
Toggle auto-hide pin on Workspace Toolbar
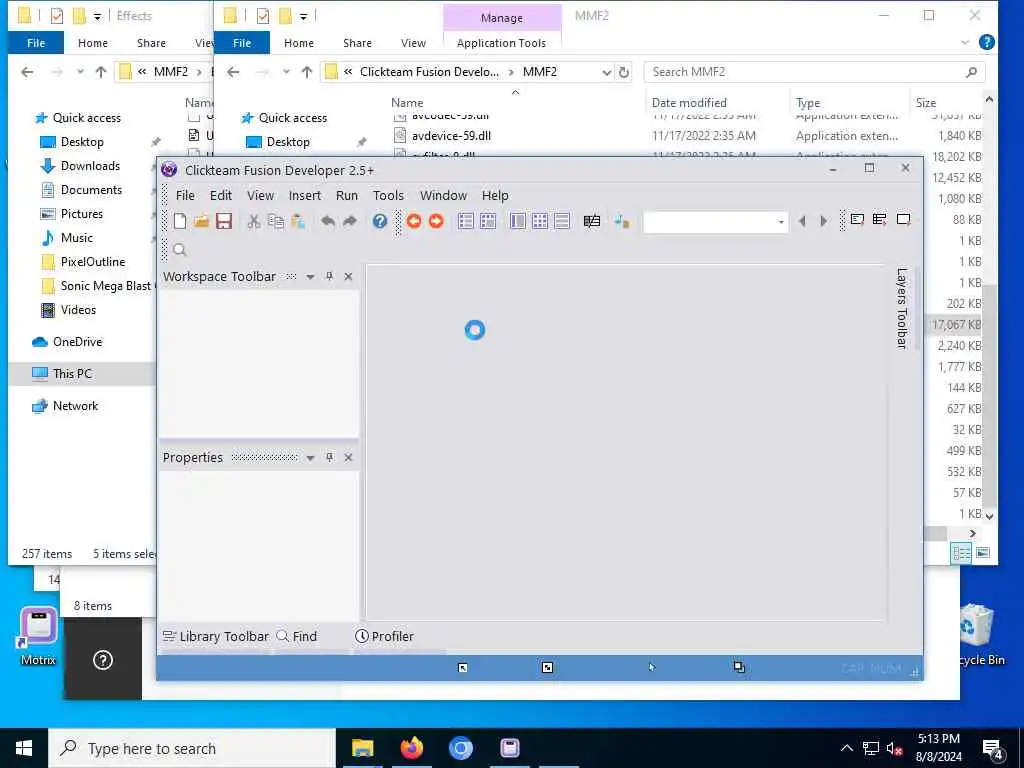(x=329, y=276)
